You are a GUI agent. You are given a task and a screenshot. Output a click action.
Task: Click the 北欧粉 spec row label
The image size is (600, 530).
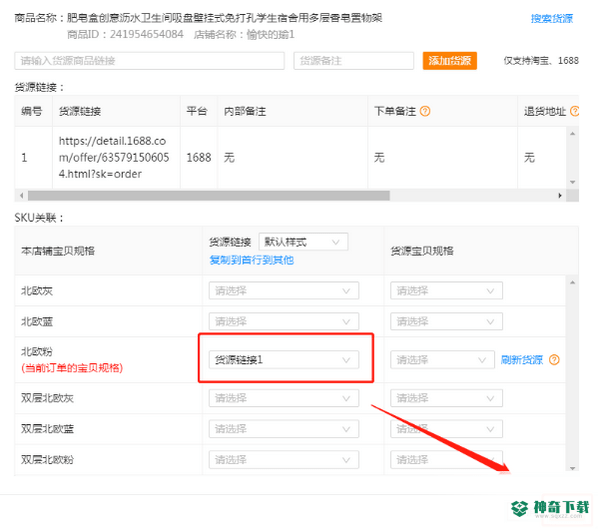point(37,351)
